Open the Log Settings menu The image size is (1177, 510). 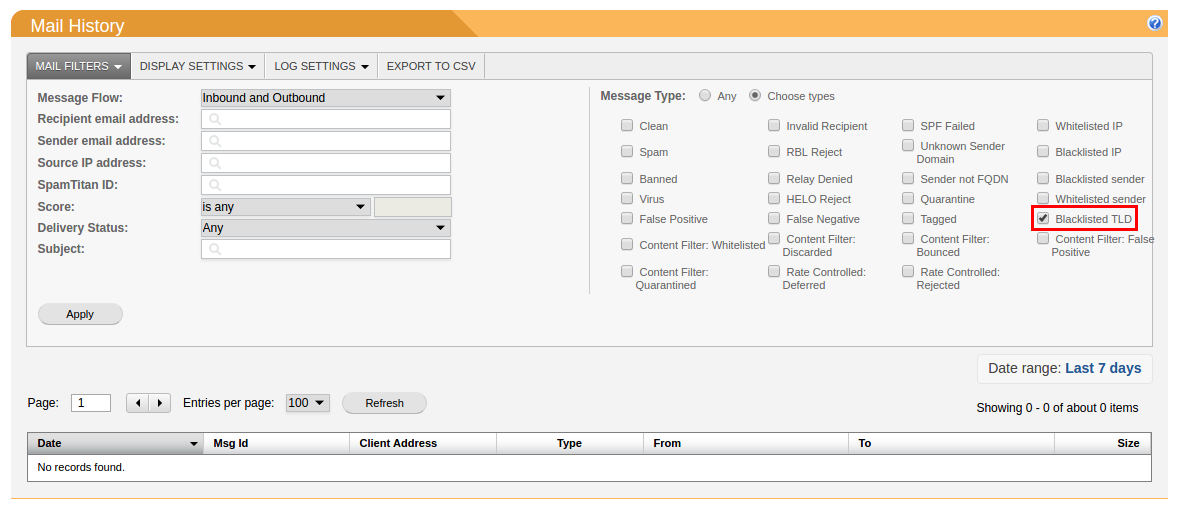pyautogui.click(x=322, y=66)
